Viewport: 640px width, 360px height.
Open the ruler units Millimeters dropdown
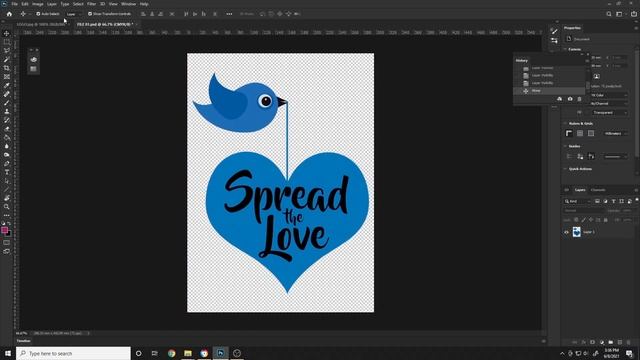616,133
